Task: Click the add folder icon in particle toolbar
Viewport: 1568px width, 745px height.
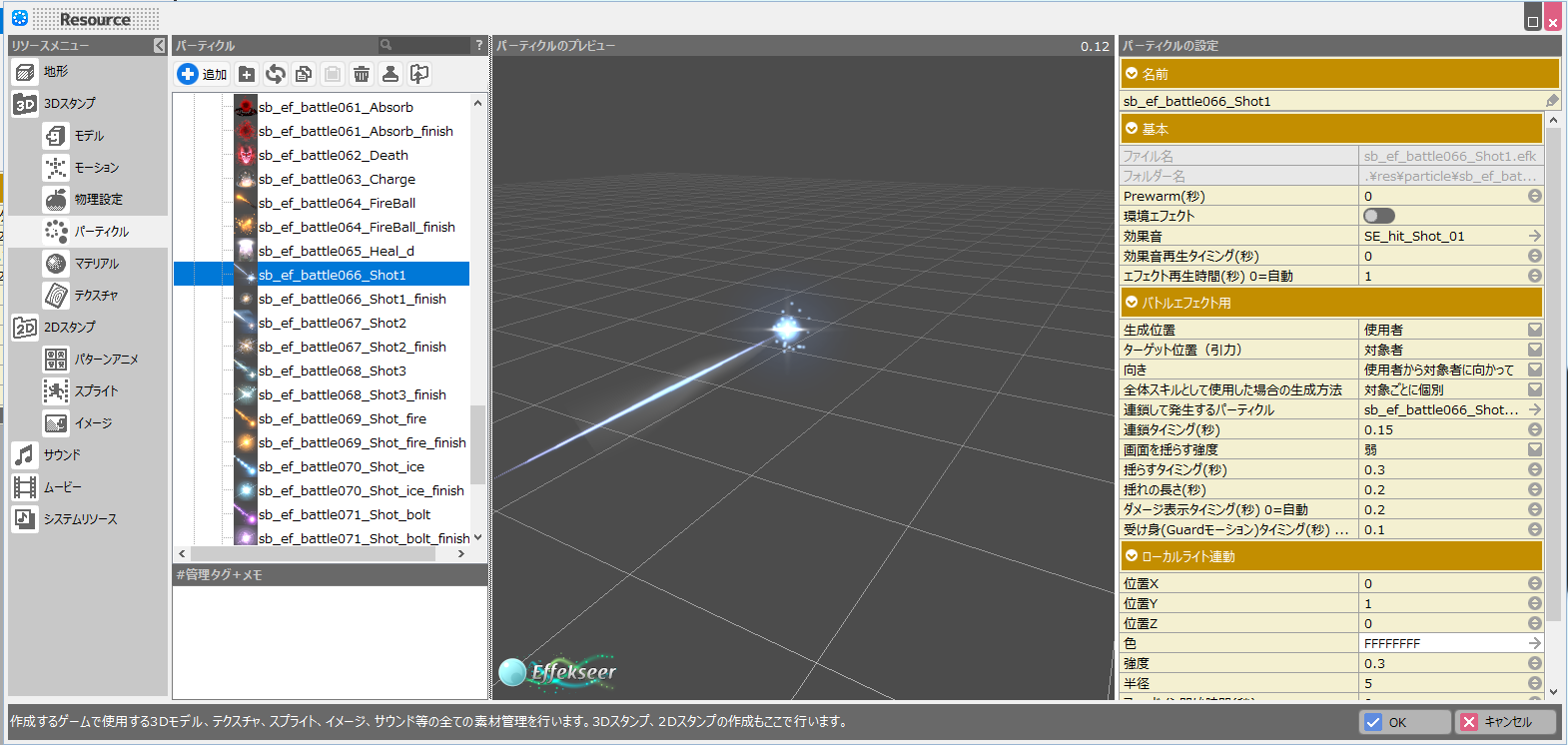Action: click(247, 74)
